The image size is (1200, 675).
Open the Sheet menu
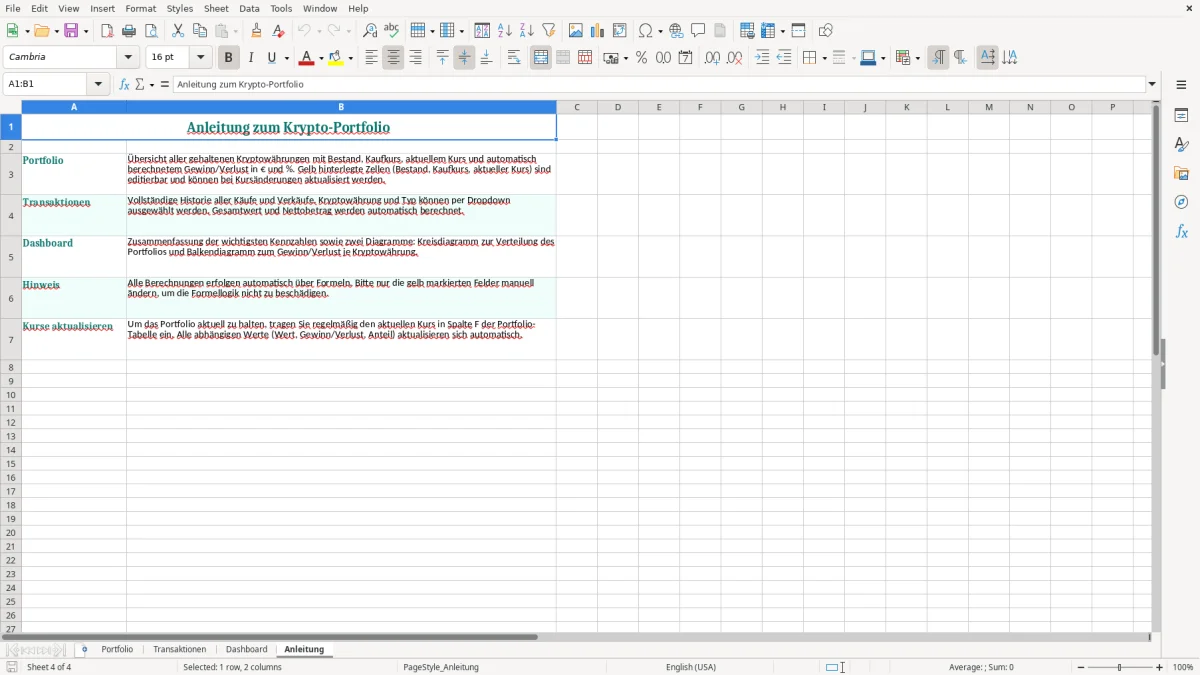coord(216,8)
